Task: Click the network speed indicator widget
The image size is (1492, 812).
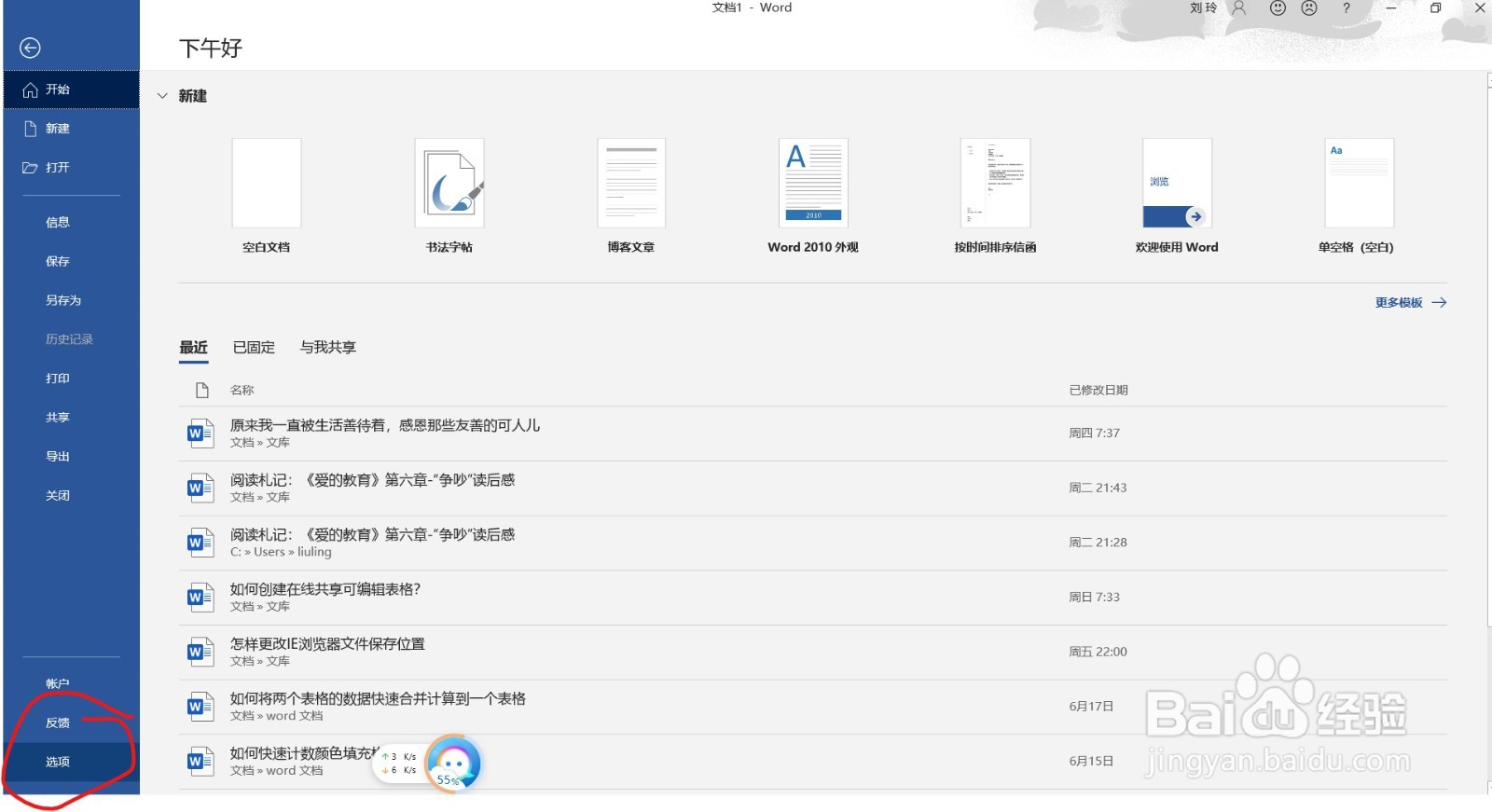Action: pos(399,764)
